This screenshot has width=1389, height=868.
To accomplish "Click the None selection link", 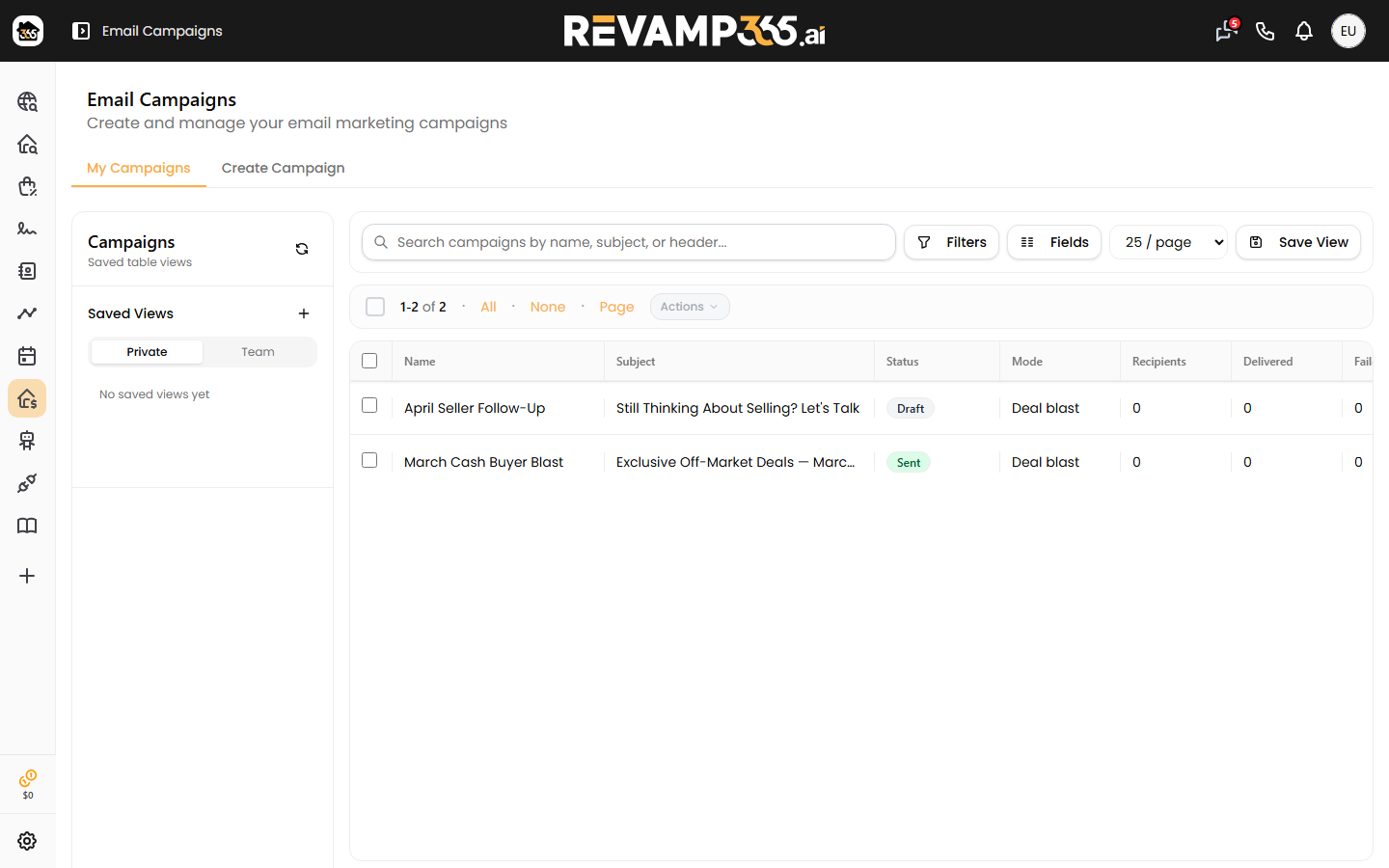I will pyautogui.click(x=548, y=307).
